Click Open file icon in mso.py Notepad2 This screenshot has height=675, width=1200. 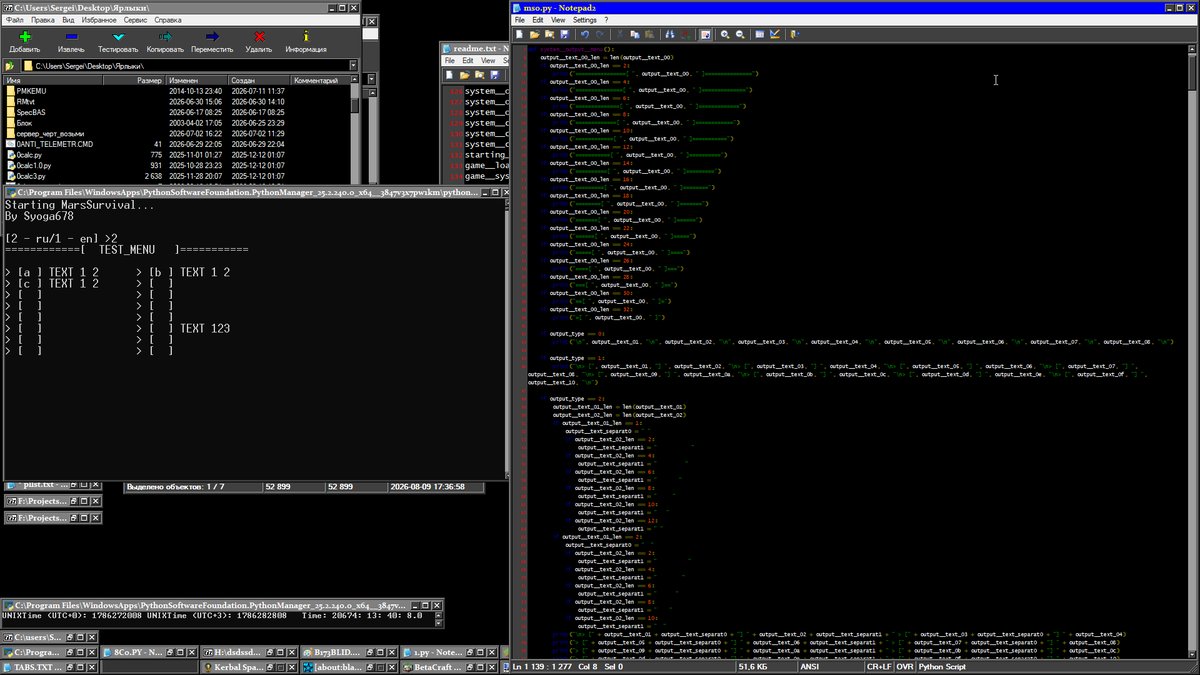click(534, 34)
